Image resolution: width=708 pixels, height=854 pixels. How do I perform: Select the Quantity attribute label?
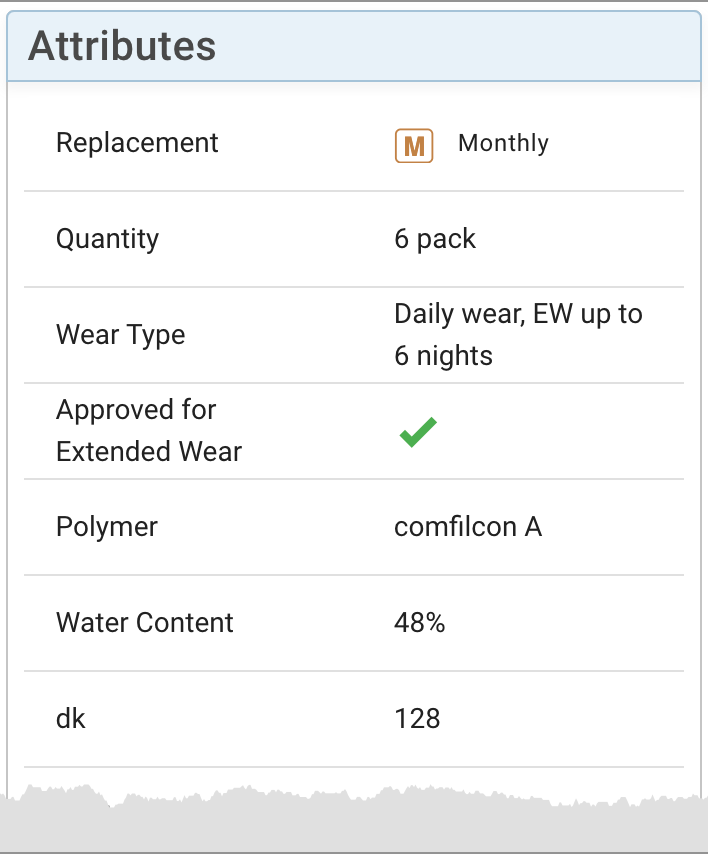click(x=107, y=239)
